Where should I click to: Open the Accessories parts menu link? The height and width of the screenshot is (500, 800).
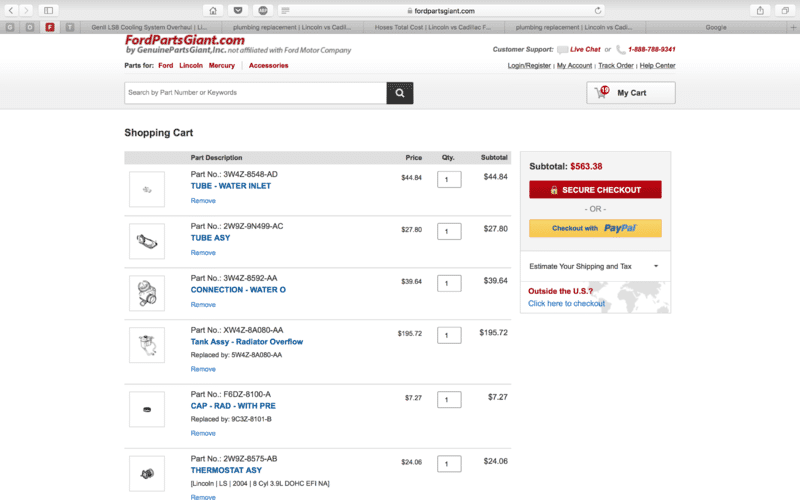click(268, 65)
